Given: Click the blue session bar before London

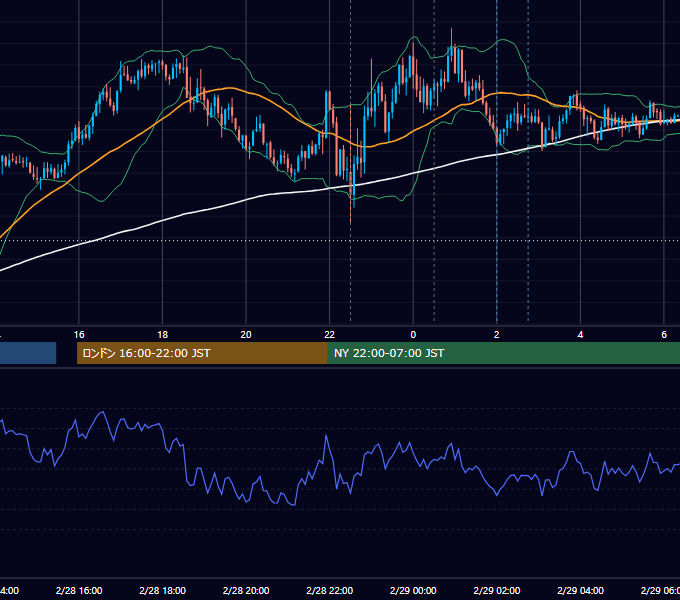Looking at the screenshot, I should tap(28, 353).
